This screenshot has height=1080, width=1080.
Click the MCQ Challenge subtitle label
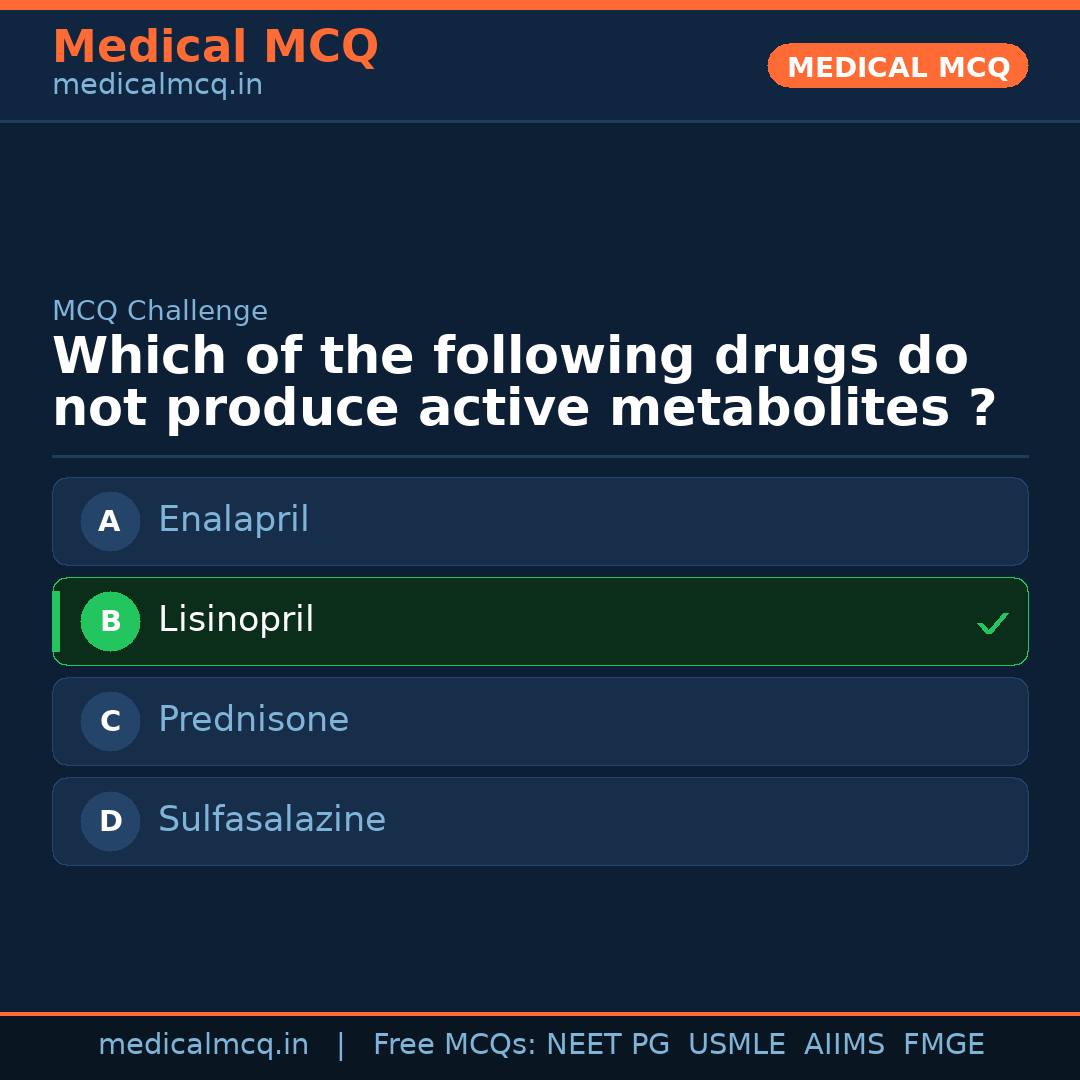coord(160,311)
